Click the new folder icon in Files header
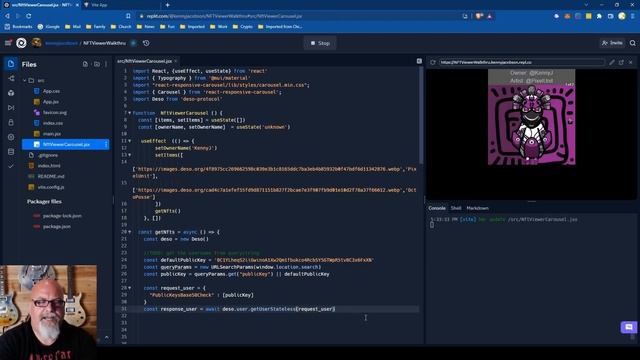640x360 pixels. (x=97, y=64)
